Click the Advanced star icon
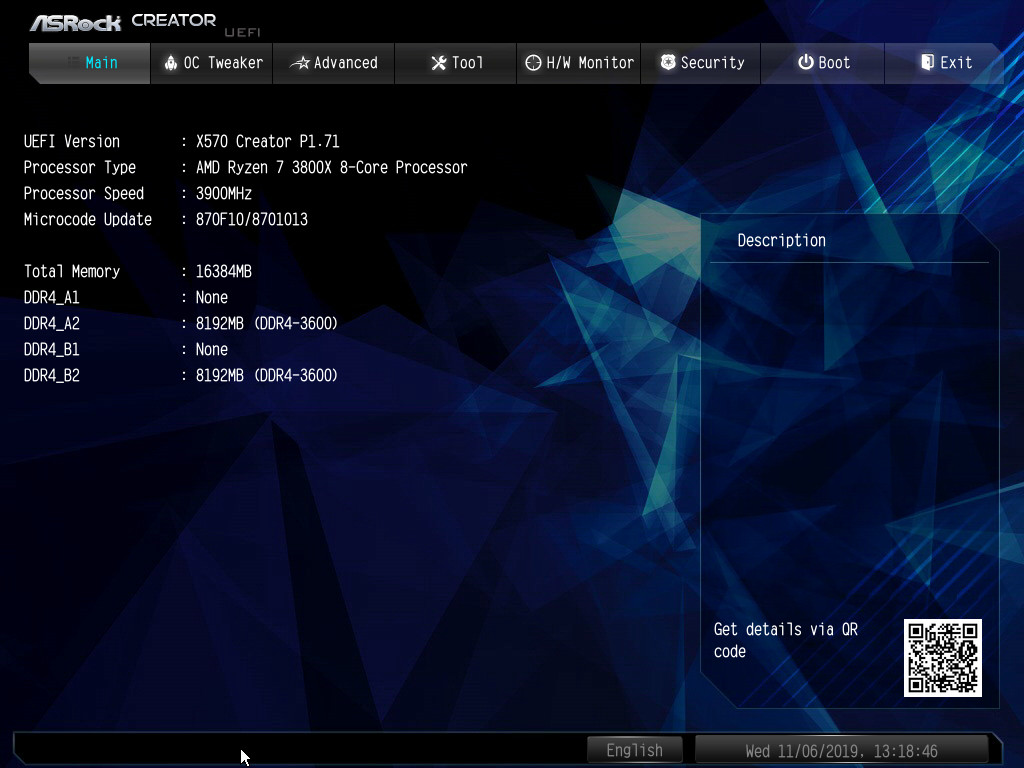Viewport: 1024px width, 768px height. (300, 63)
